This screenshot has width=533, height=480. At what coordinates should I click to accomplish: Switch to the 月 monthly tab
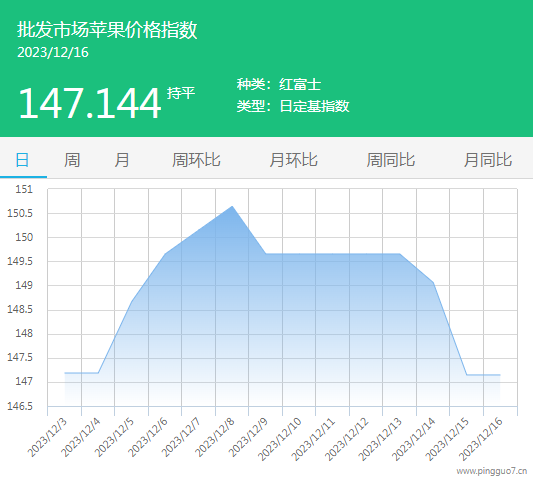coord(122,160)
